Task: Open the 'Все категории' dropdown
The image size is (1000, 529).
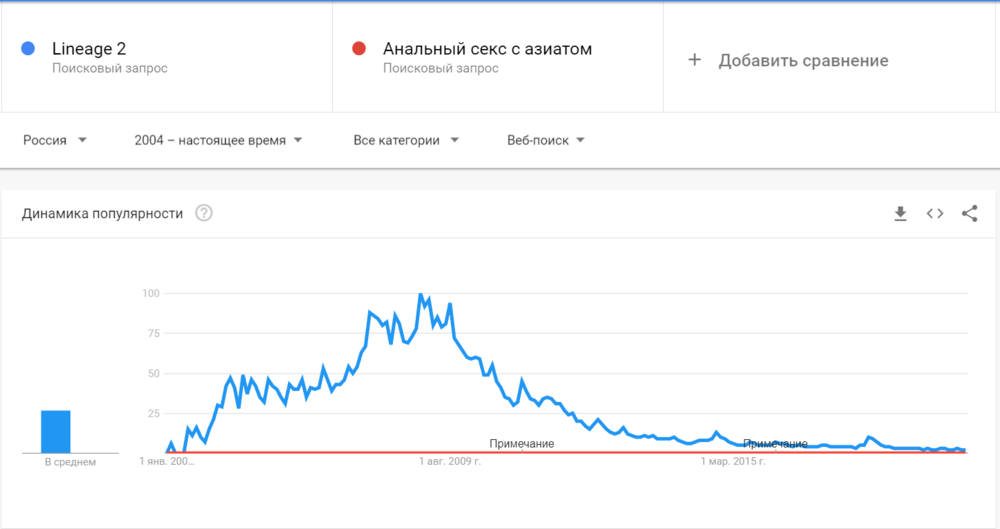Action: [x=406, y=140]
